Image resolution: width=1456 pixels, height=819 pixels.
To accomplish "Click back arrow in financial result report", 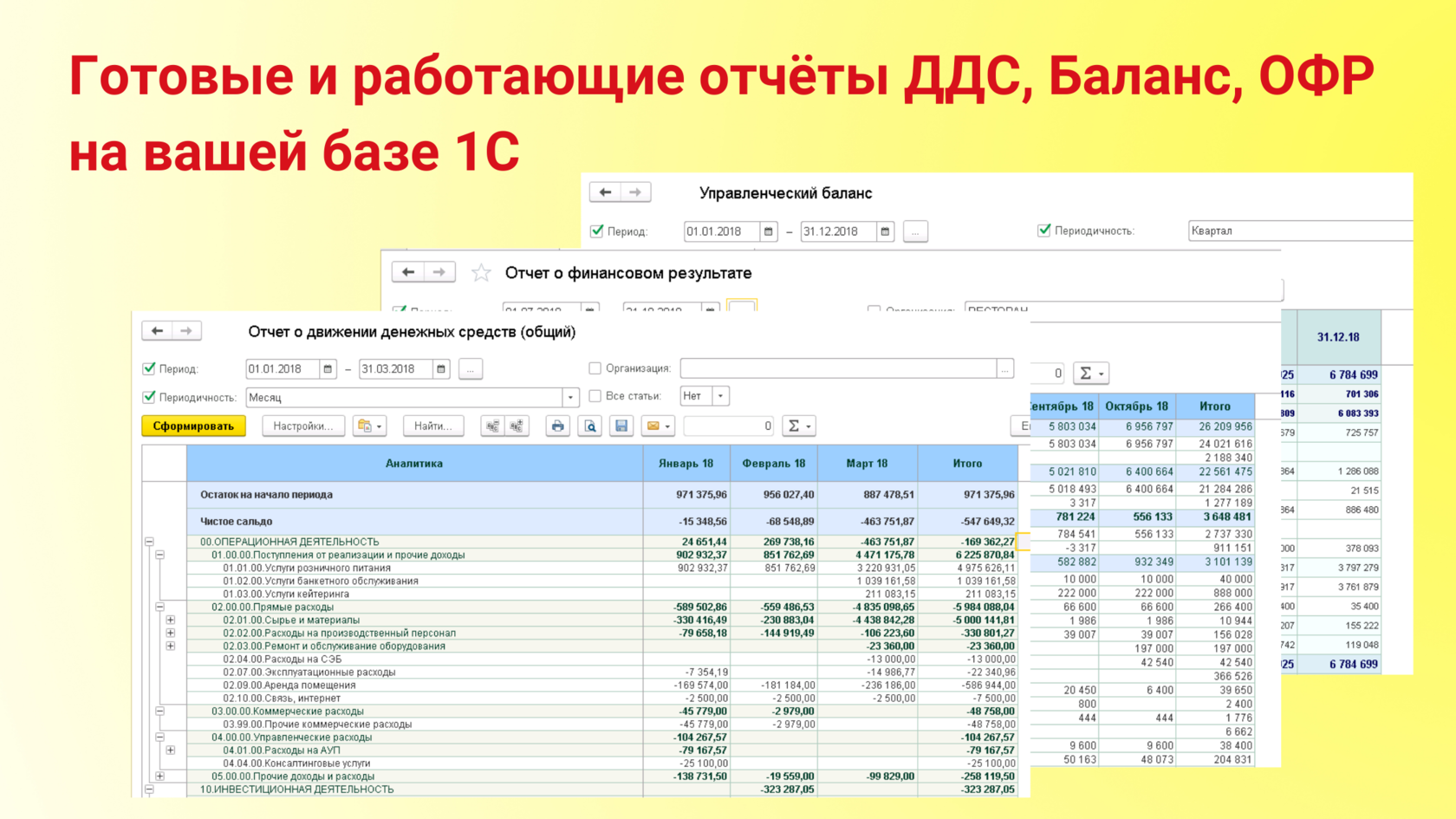I will 408,272.
